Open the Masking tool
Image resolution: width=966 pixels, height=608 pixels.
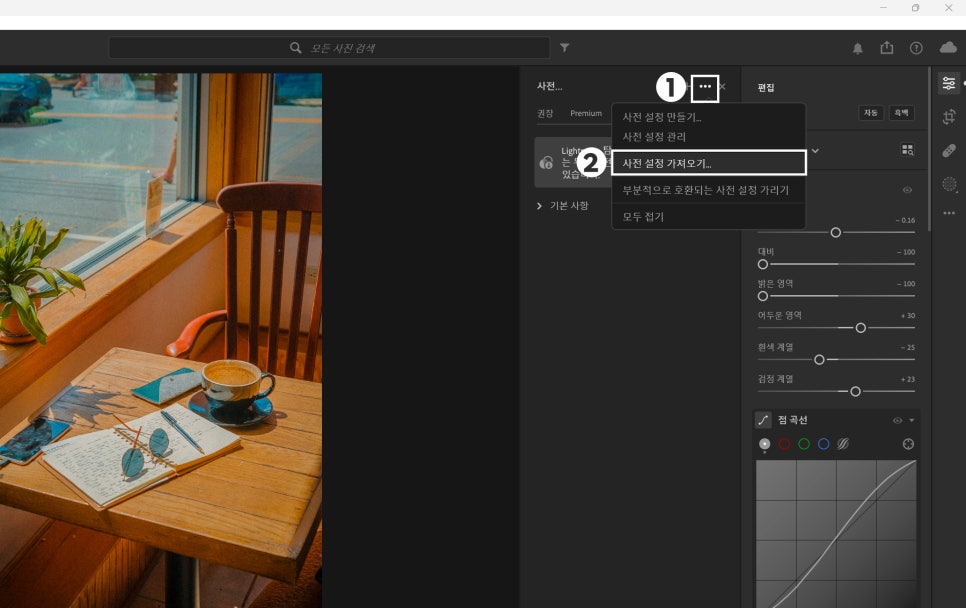pyautogui.click(x=949, y=184)
